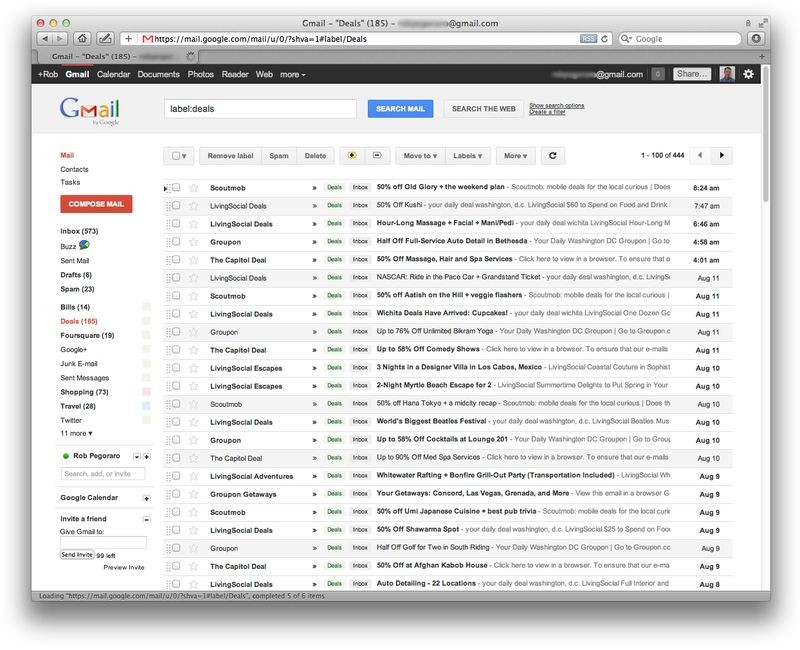The width and height of the screenshot is (800, 650).
Task: Open Documents from the Google bar
Action: point(159,74)
